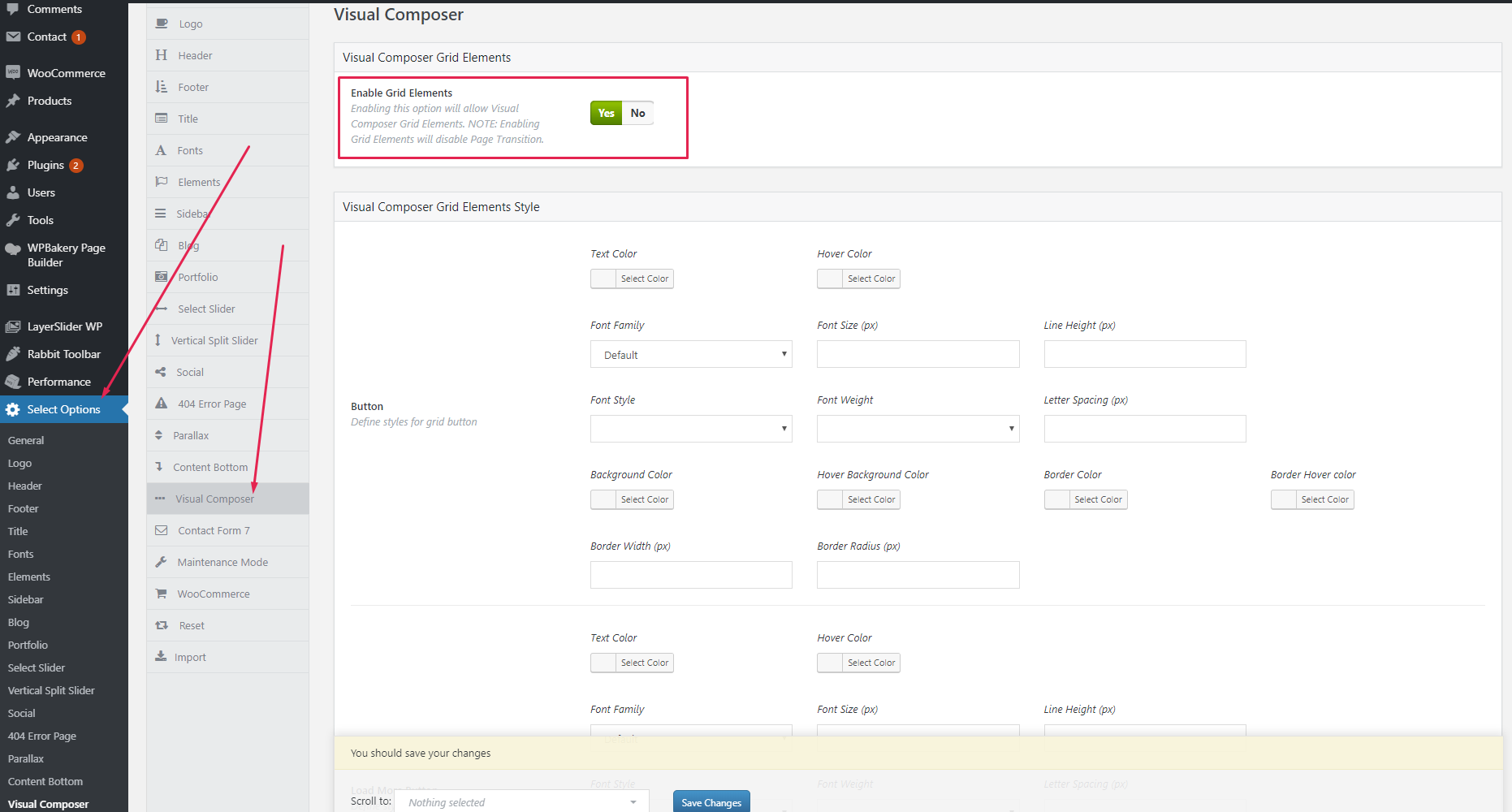Click the Select Options gear icon

(x=13, y=409)
